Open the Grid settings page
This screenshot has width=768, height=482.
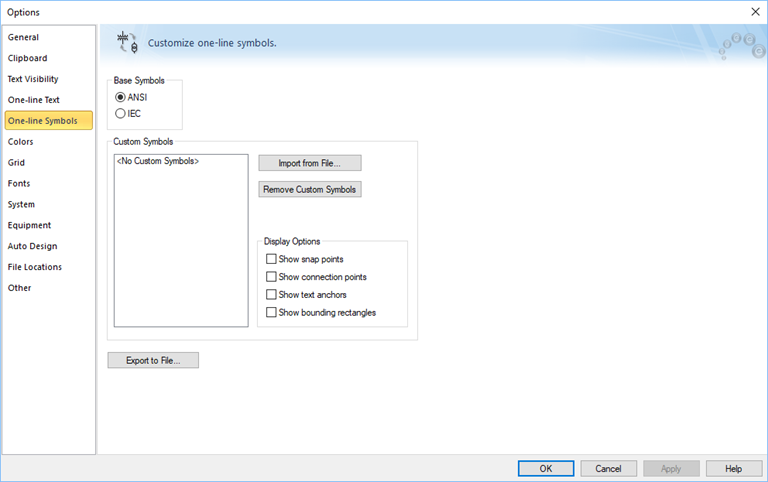(x=17, y=162)
